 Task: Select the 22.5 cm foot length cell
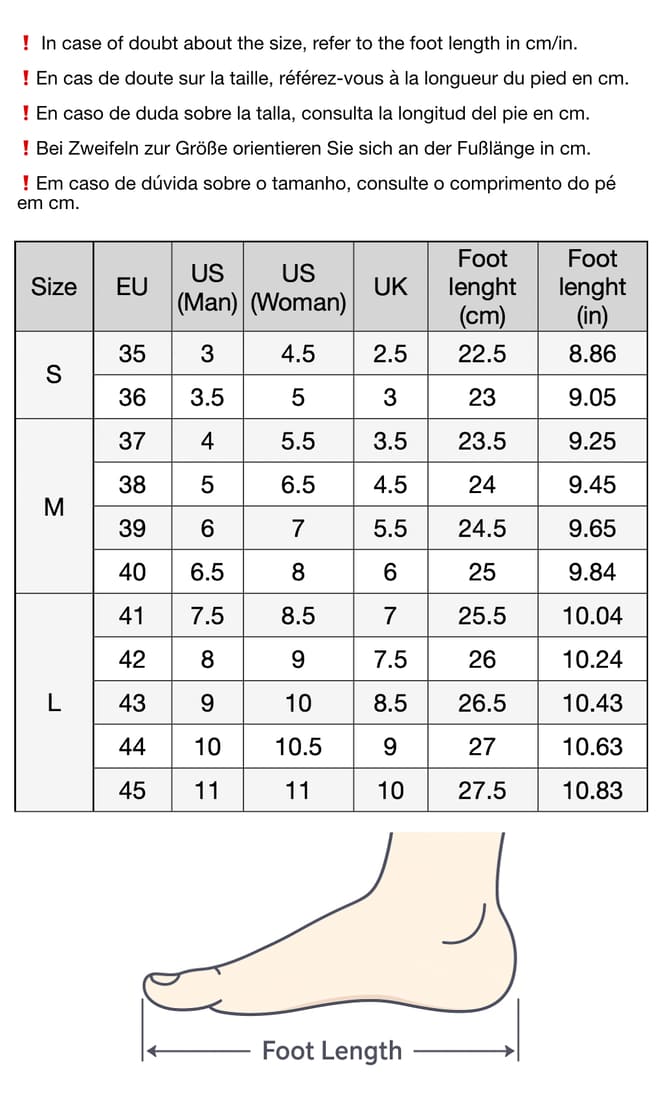pyautogui.click(x=482, y=354)
